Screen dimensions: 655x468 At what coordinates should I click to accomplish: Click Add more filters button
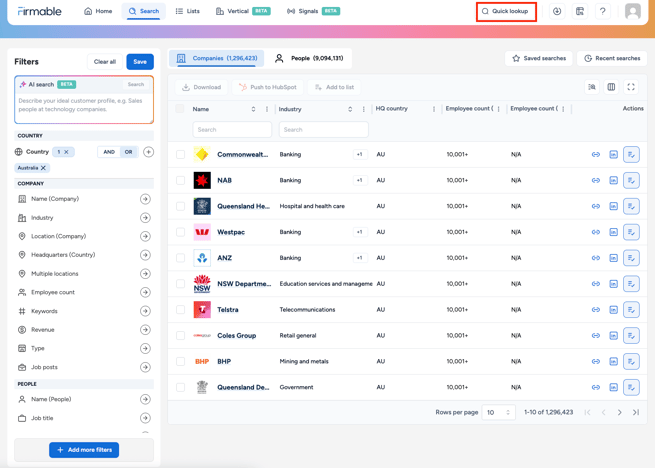[84, 450]
